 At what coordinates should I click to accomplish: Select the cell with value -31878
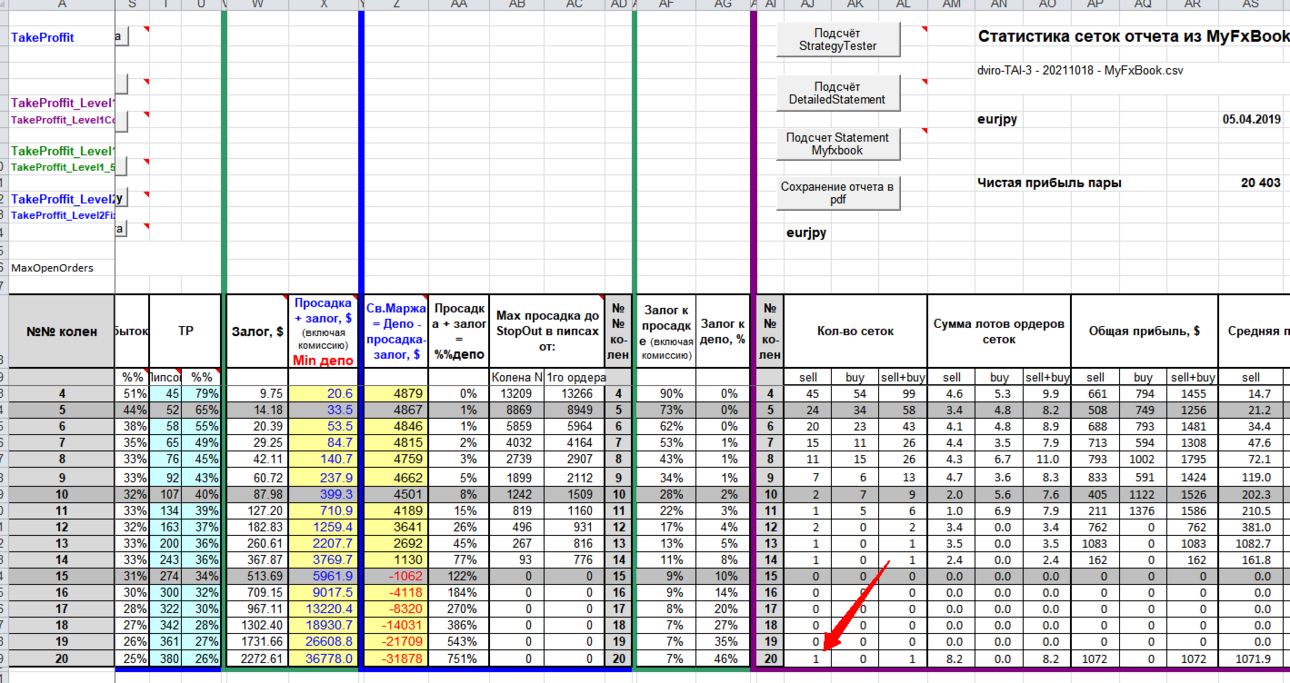(395, 659)
